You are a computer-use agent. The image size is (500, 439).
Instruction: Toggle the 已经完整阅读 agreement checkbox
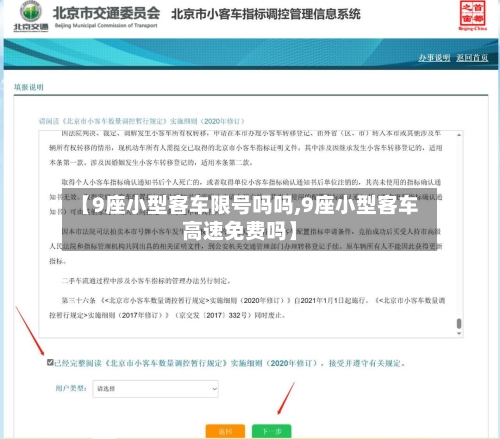point(50,362)
